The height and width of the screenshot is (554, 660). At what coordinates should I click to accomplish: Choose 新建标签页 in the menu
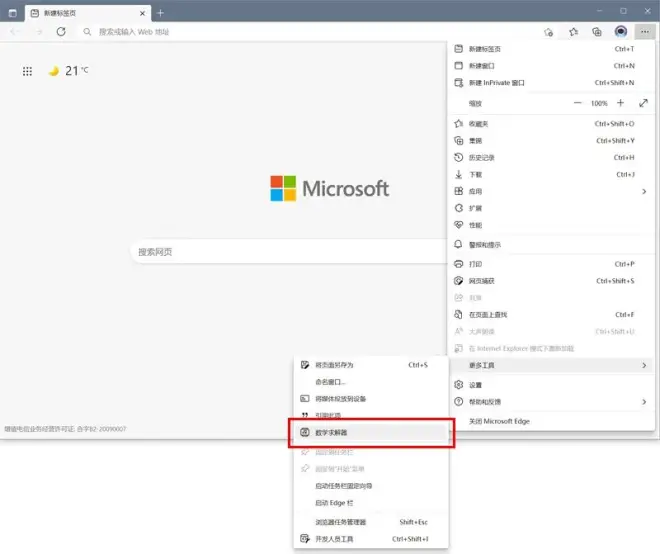pyautogui.click(x=551, y=49)
